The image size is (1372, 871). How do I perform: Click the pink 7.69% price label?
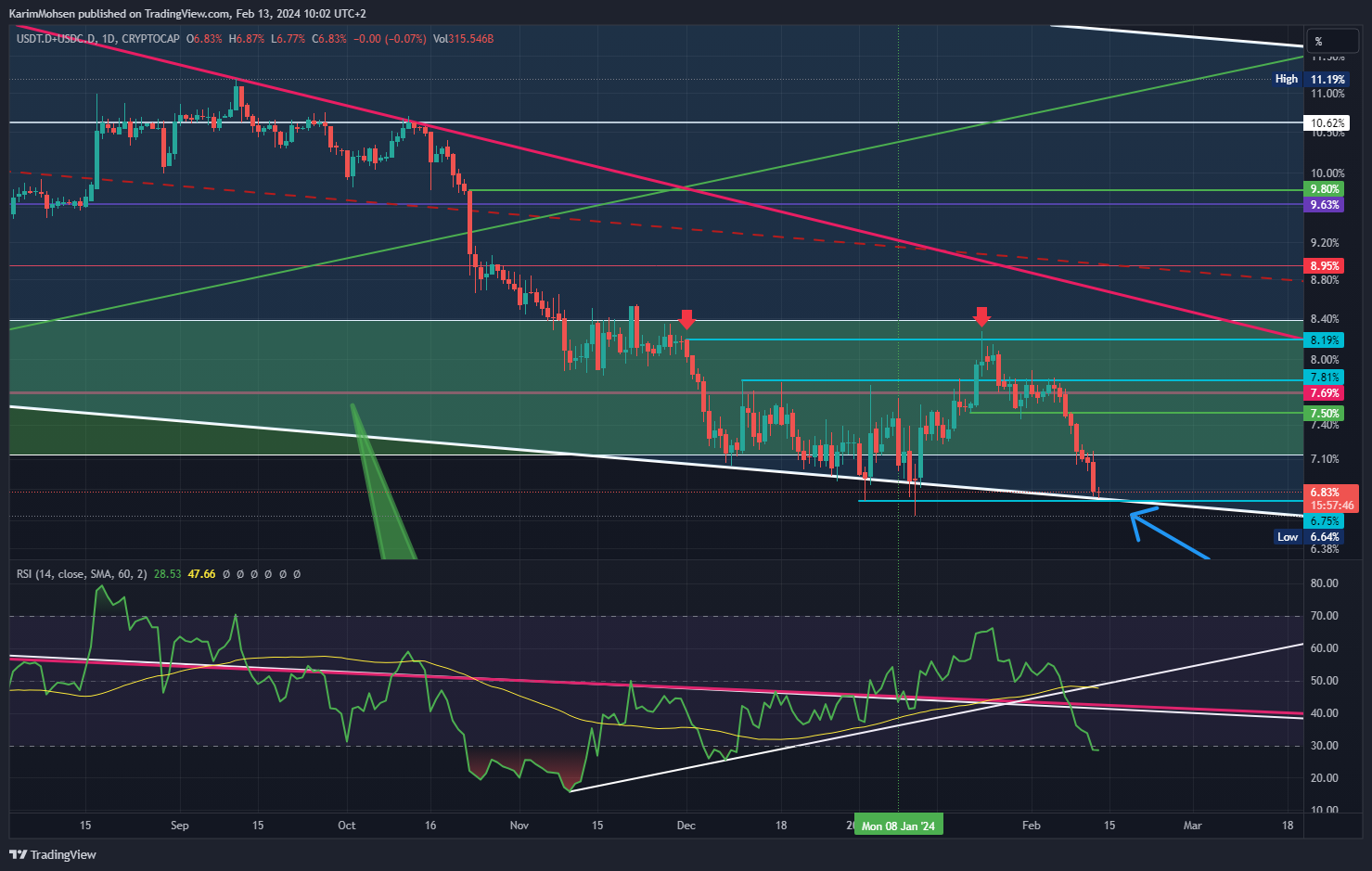(x=1325, y=392)
